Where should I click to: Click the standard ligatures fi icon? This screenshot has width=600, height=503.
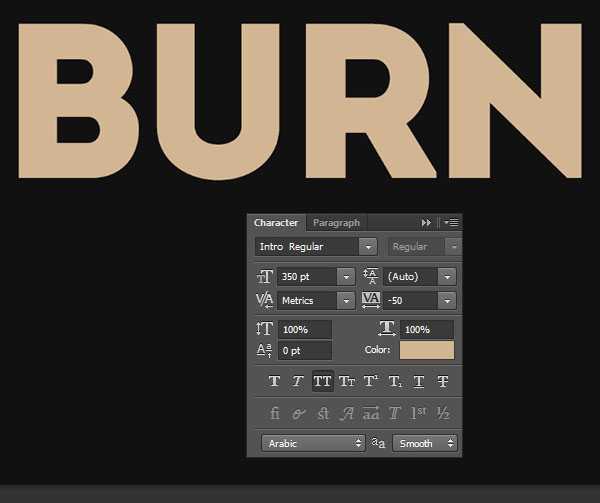(x=274, y=413)
